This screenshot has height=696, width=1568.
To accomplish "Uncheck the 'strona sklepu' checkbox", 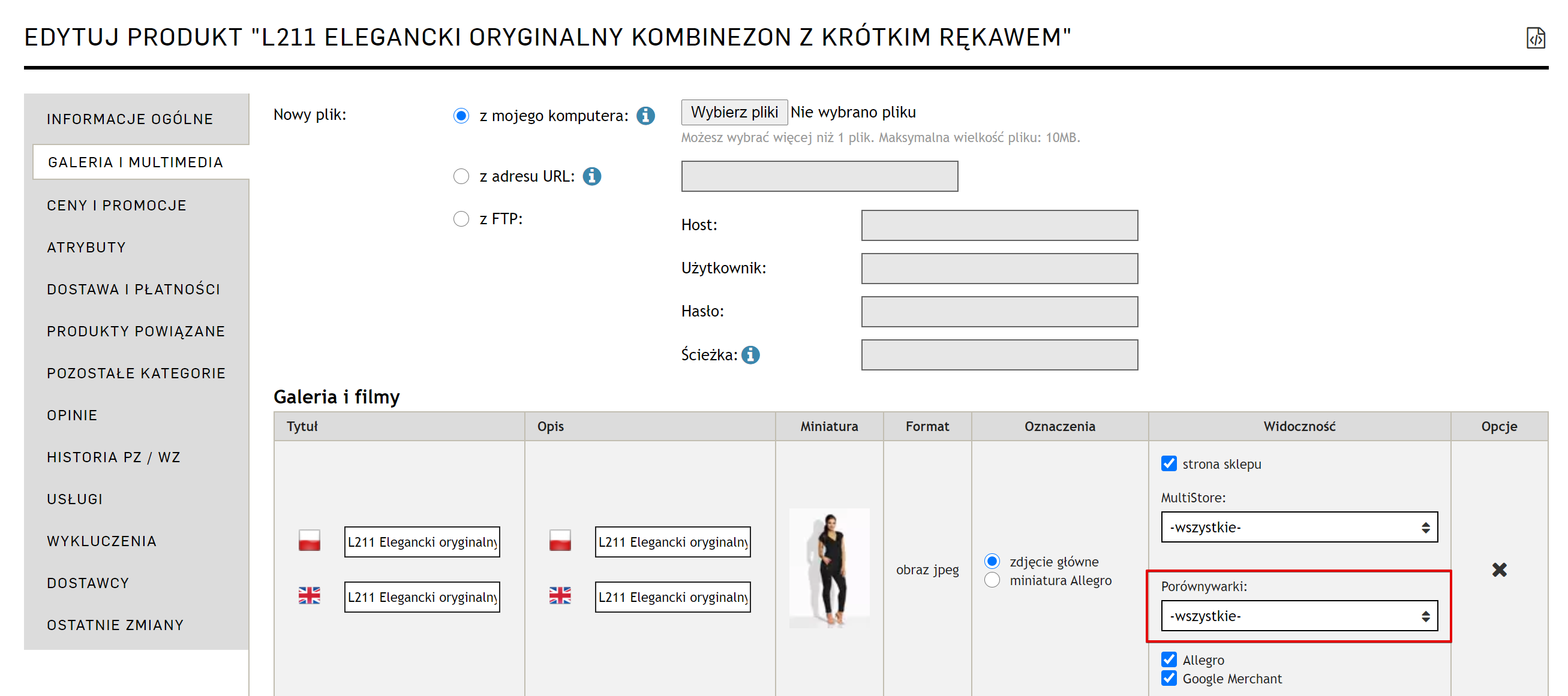I will (1169, 463).
